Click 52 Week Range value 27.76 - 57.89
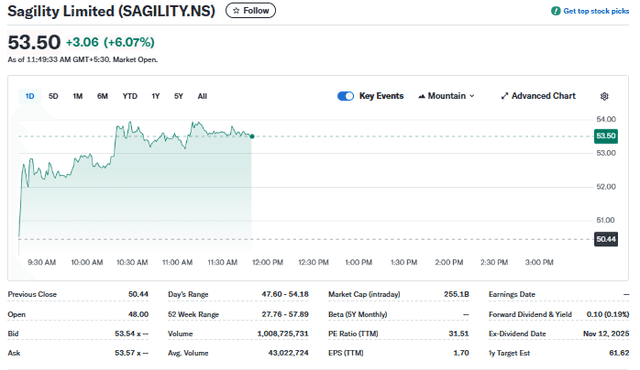 click(x=285, y=314)
